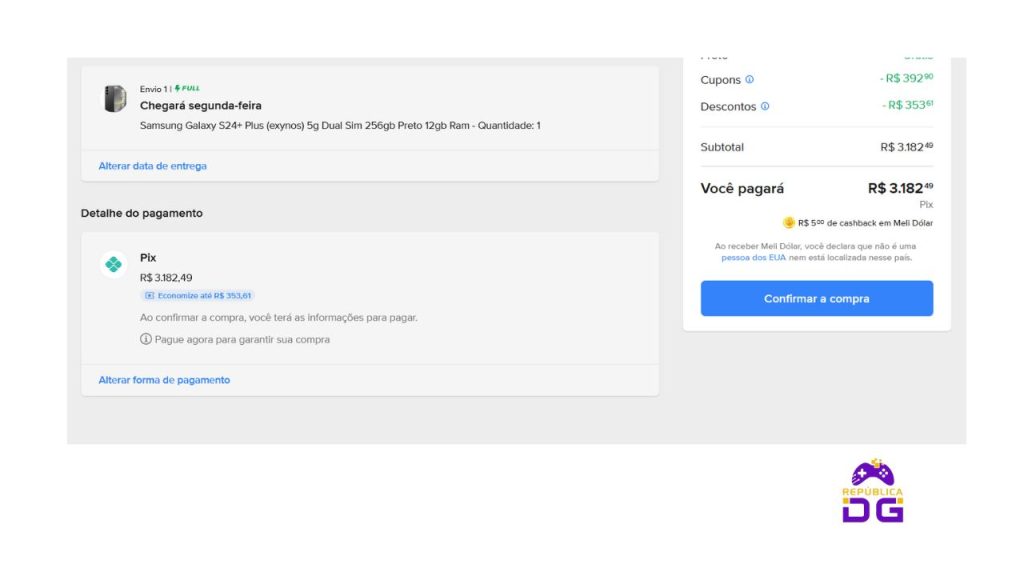Click the info icon before Pague agora
Screen dimensions: 1024x576
tap(146, 339)
